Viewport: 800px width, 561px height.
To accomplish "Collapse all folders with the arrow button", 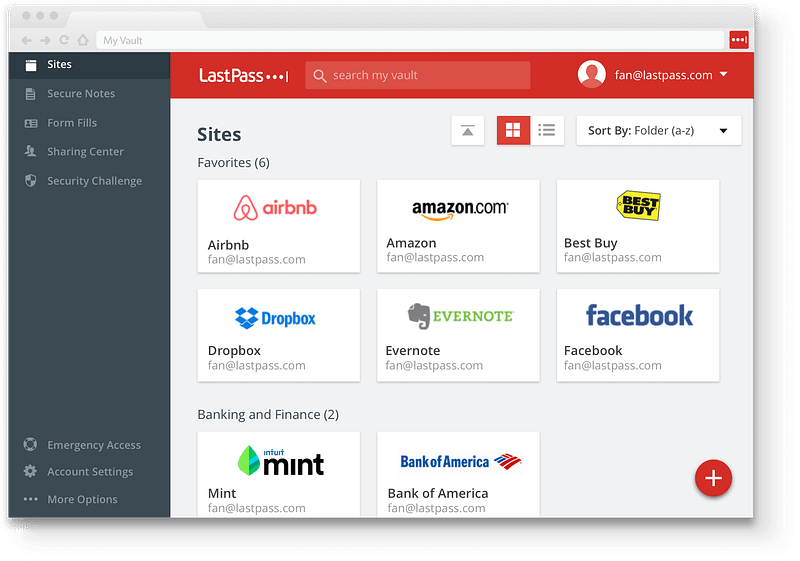I will coord(467,131).
